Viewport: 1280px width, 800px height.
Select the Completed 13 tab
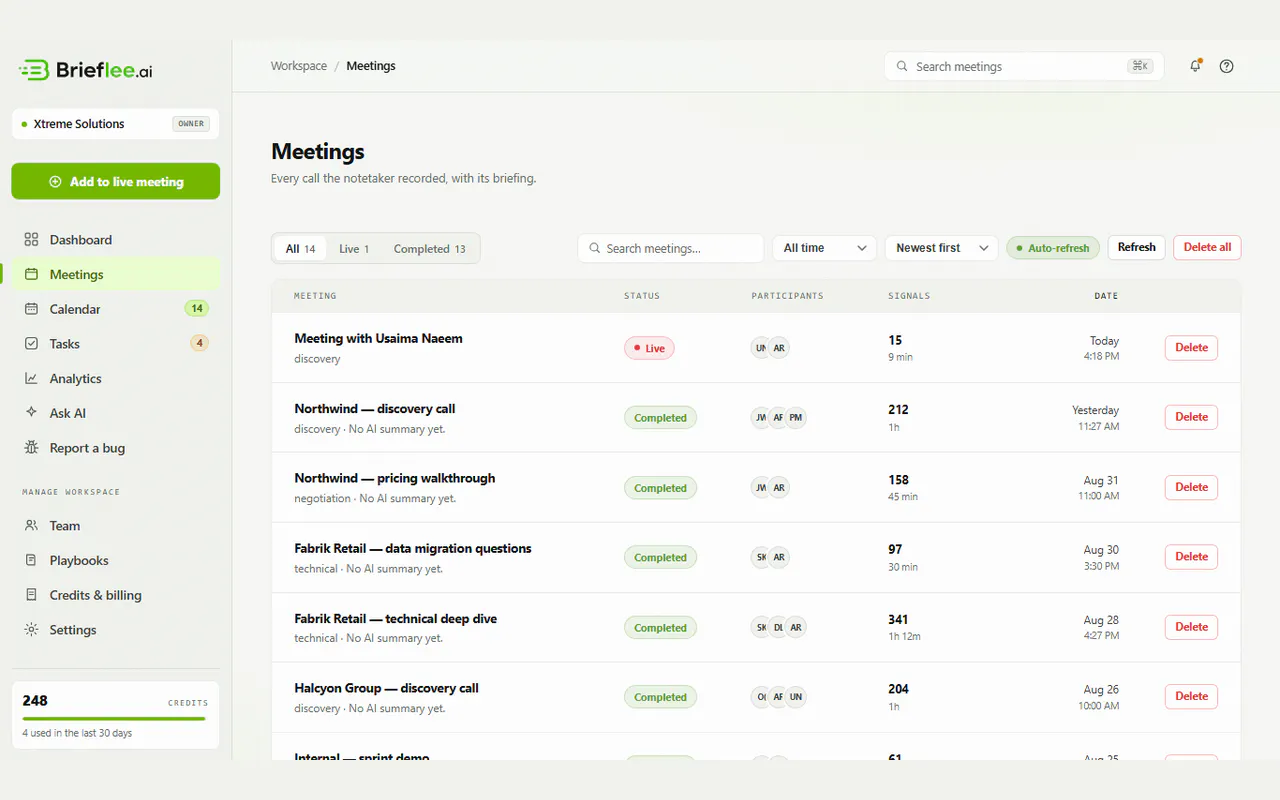pos(429,249)
